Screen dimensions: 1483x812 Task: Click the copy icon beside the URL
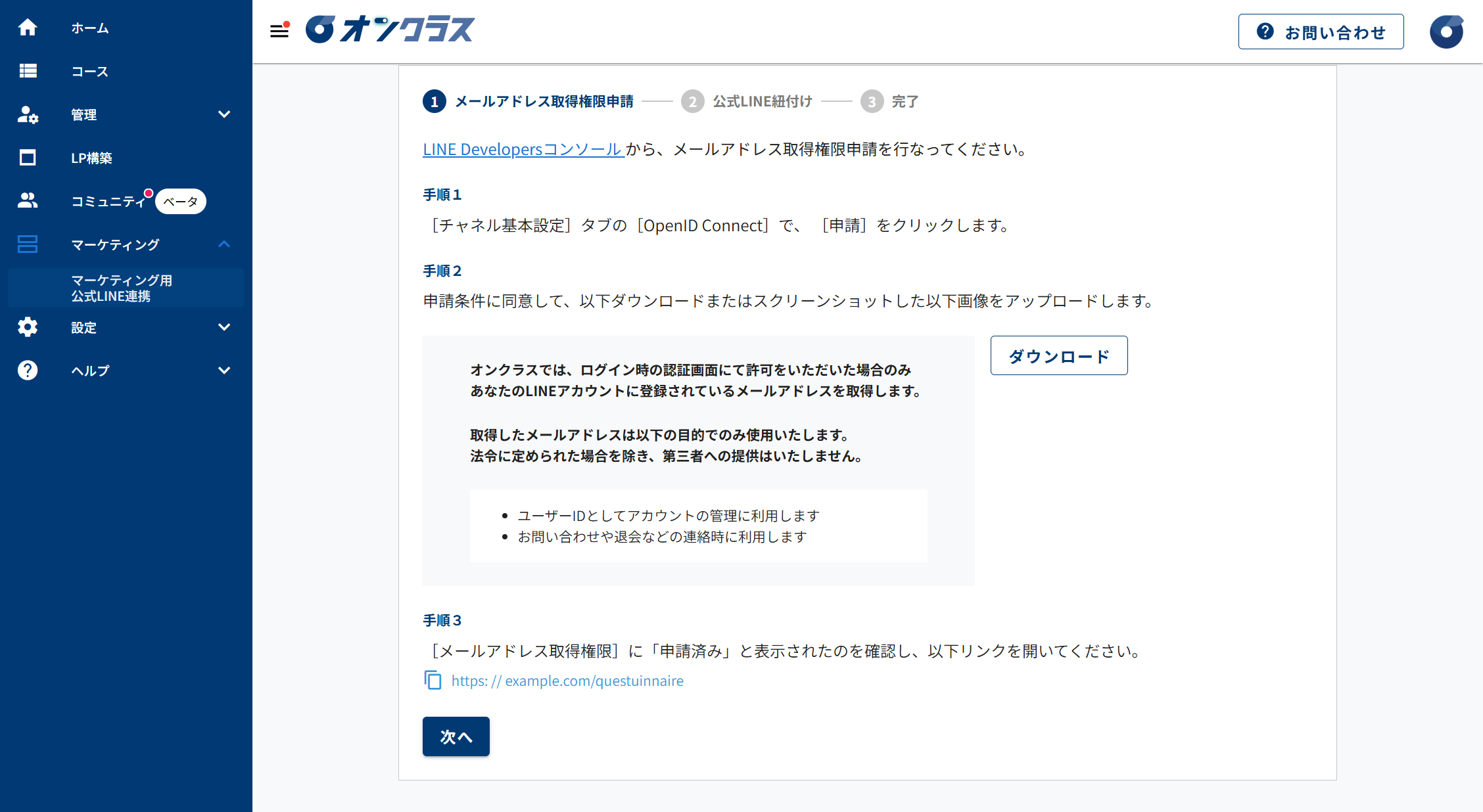pyautogui.click(x=433, y=680)
